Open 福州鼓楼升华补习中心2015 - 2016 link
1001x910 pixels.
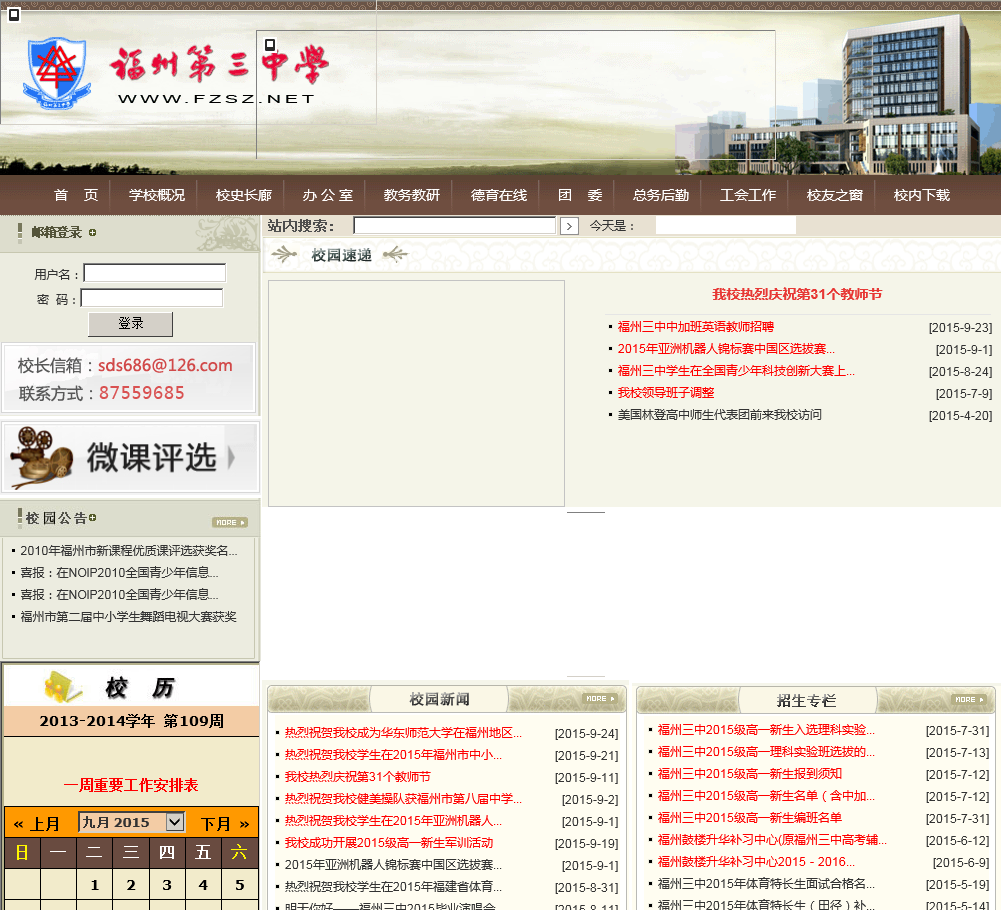point(756,862)
